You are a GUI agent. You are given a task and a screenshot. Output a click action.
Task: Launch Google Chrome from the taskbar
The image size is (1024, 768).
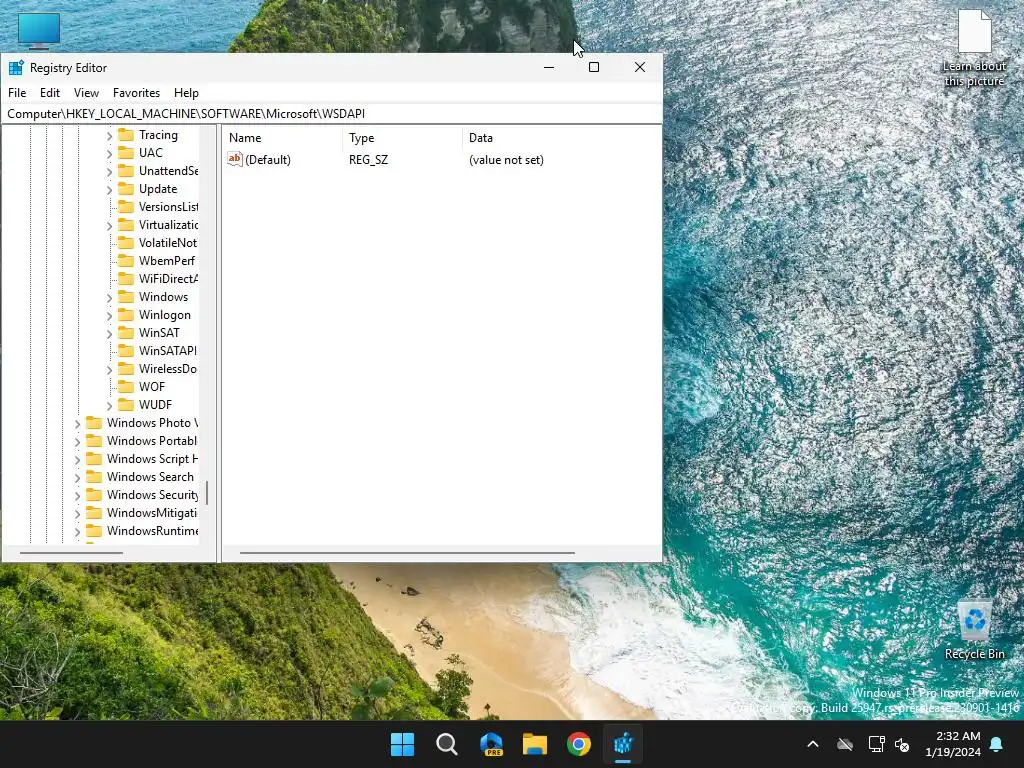[x=579, y=744]
